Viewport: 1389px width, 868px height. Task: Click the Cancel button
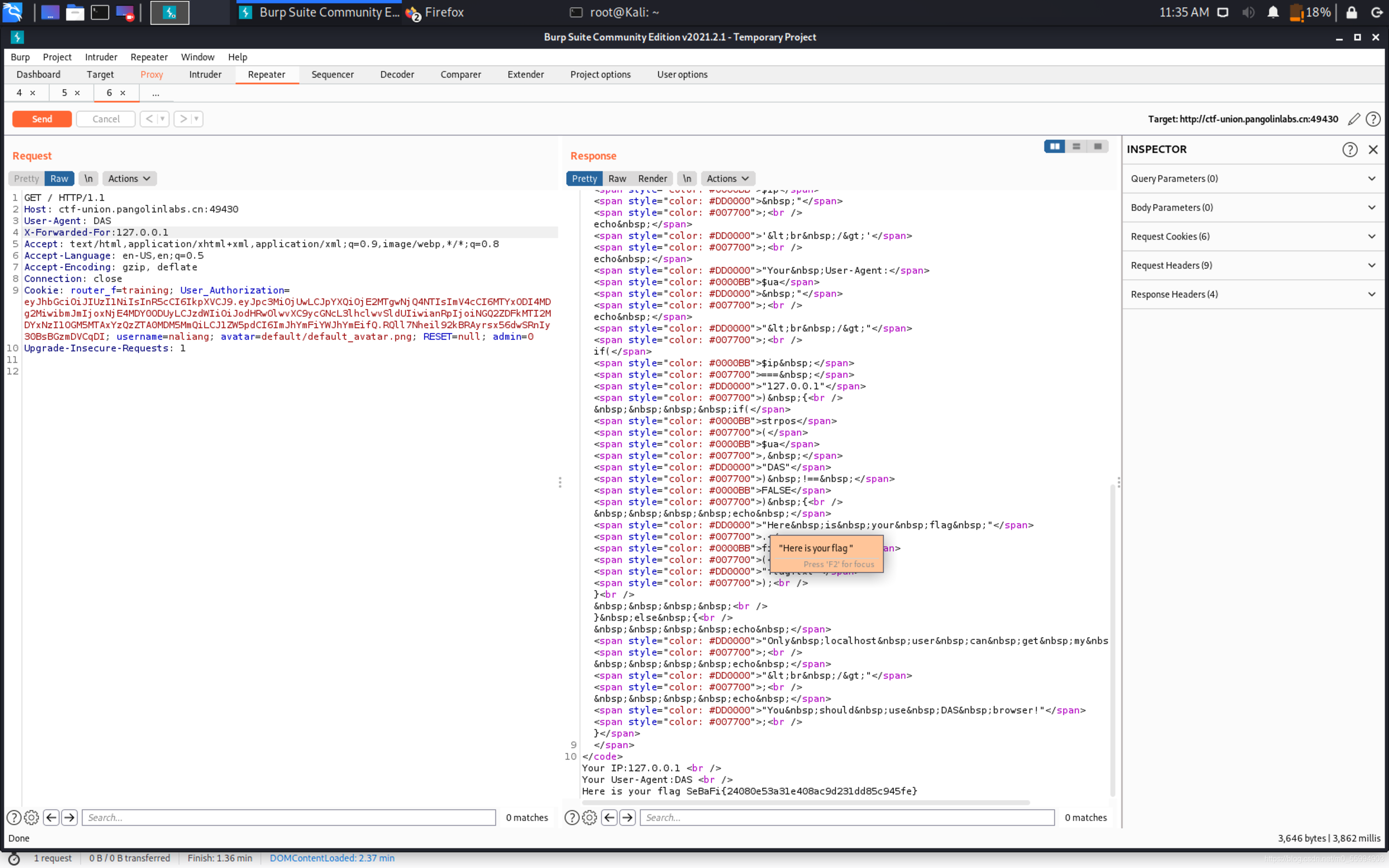click(x=106, y=119)
